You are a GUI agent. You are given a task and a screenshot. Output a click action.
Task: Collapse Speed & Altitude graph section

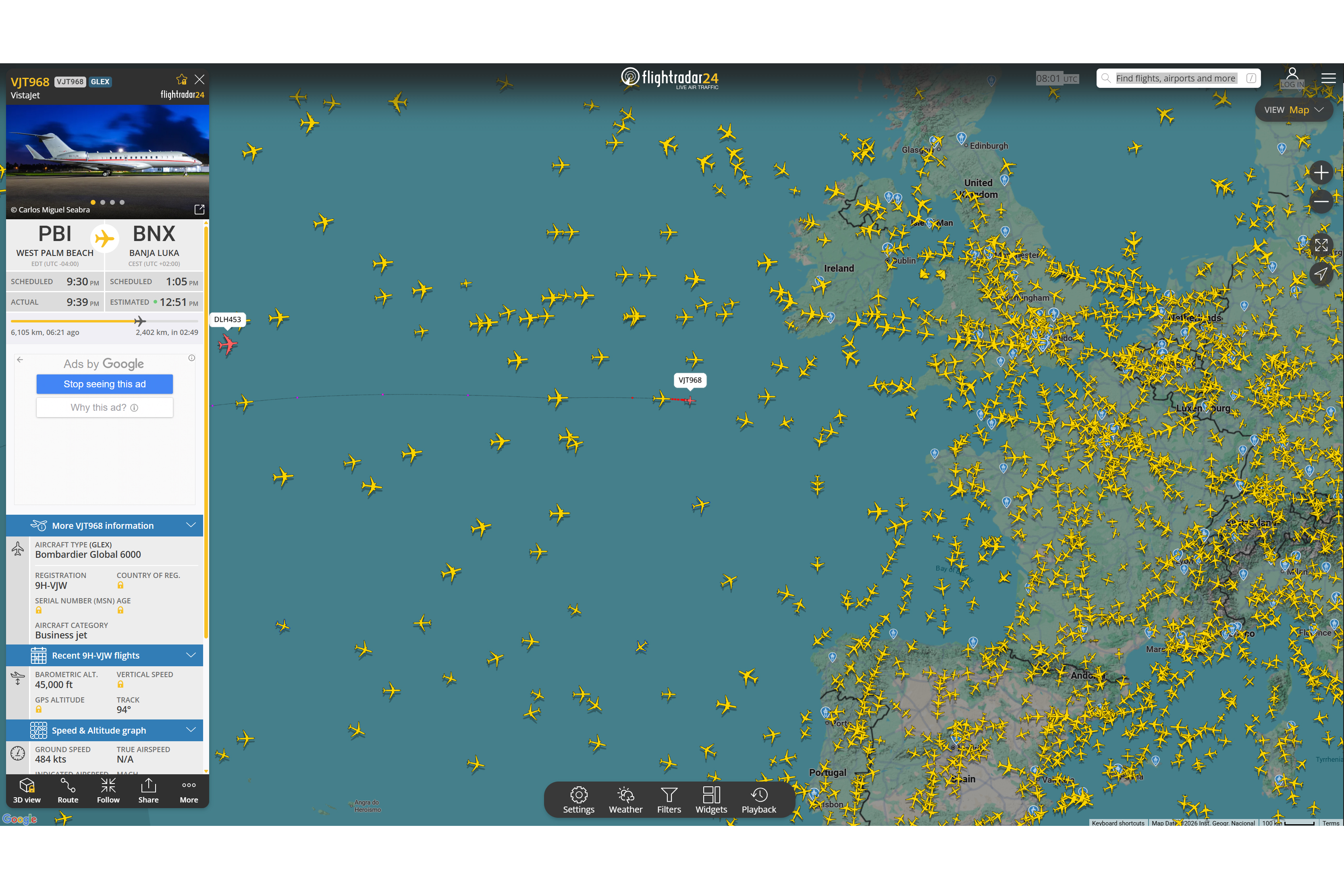tap(104, 730)
